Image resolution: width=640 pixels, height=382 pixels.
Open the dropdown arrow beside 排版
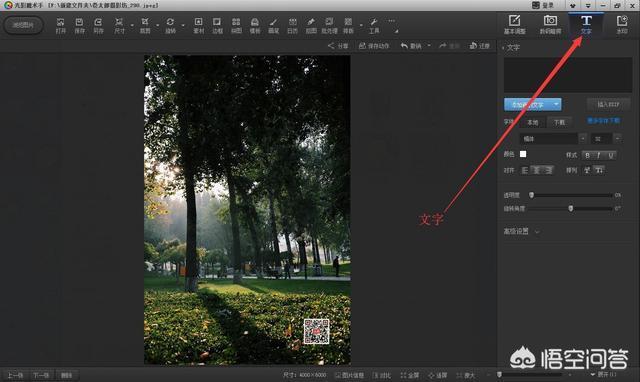[361, 26]
